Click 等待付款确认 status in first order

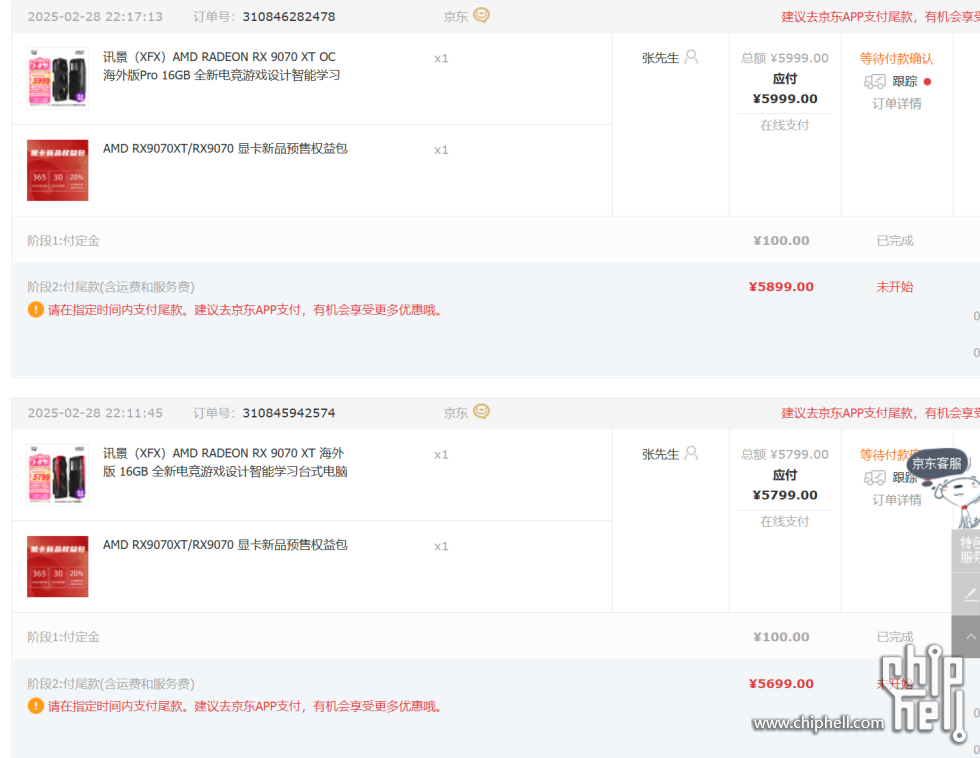[896, 59]
